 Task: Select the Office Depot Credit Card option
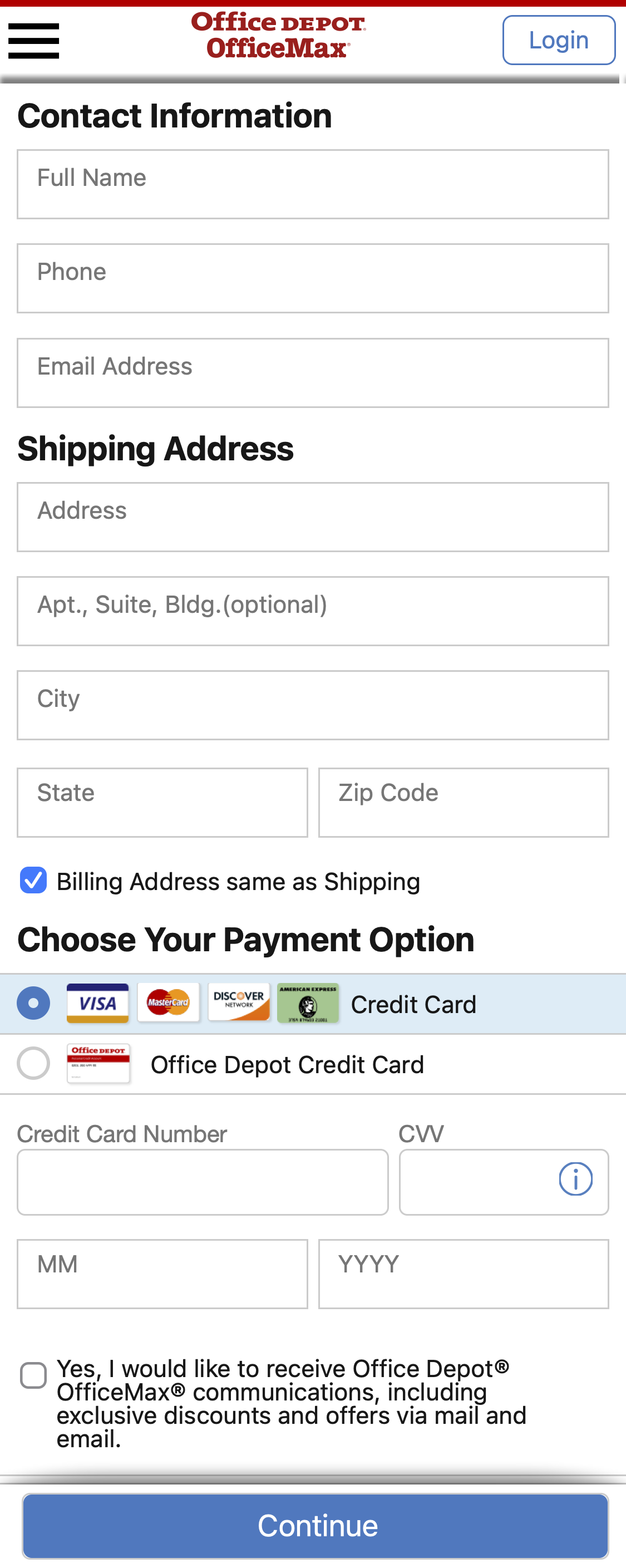point(33,1064)
